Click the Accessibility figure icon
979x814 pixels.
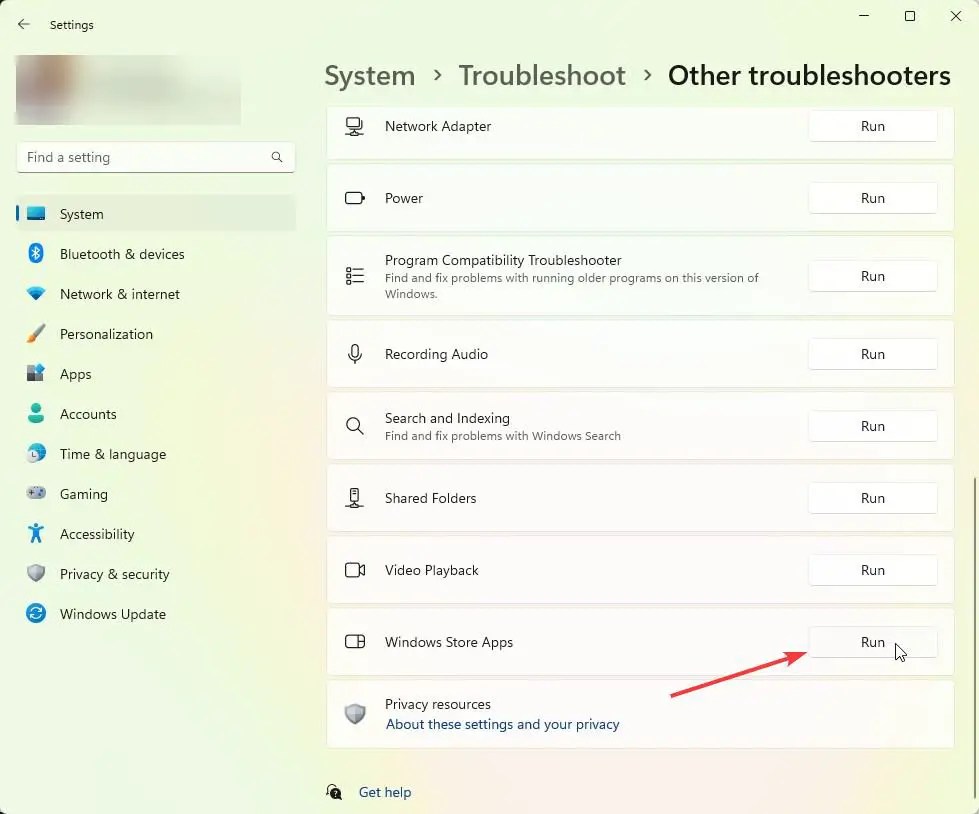pyautogui.click(x=36, y=533)
